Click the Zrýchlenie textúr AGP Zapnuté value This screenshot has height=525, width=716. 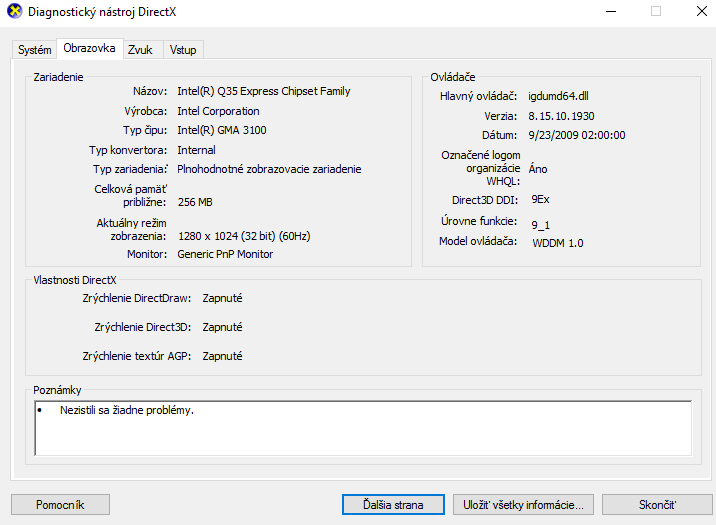[x=222, y=356]
